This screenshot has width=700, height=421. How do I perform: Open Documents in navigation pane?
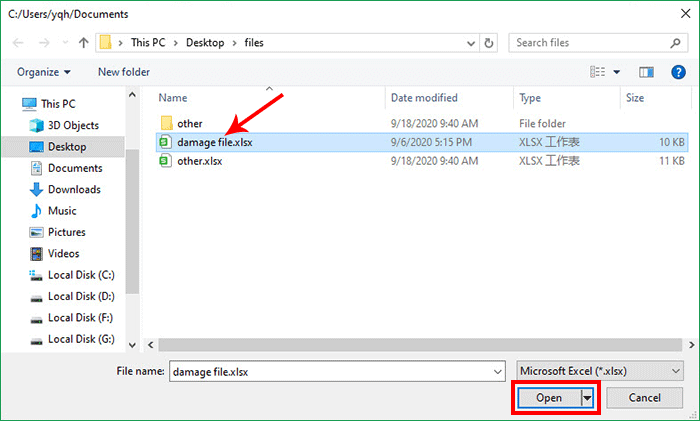[x=75, y=168]
